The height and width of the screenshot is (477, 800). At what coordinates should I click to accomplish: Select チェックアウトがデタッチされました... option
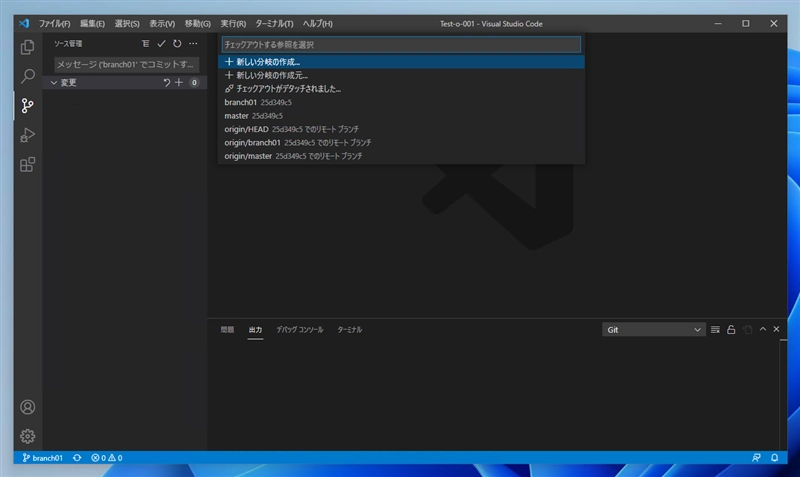[x=401, y=89]
